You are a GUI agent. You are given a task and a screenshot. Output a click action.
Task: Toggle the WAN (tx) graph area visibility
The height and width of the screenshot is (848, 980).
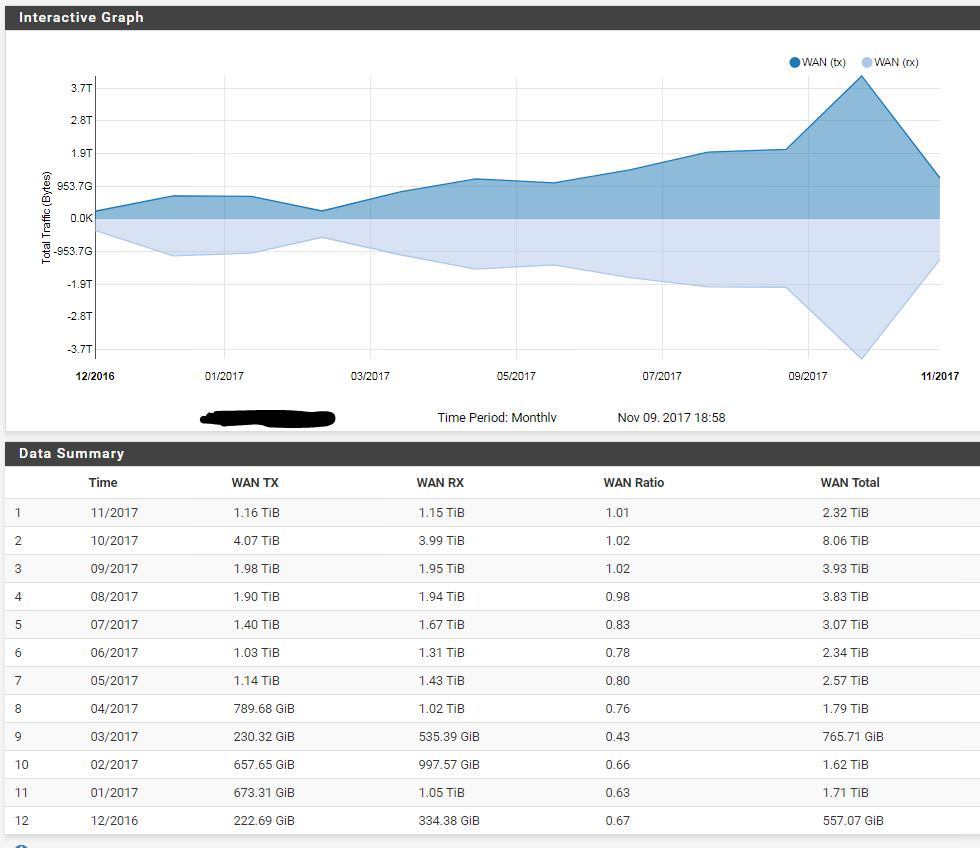pos(815,61)
